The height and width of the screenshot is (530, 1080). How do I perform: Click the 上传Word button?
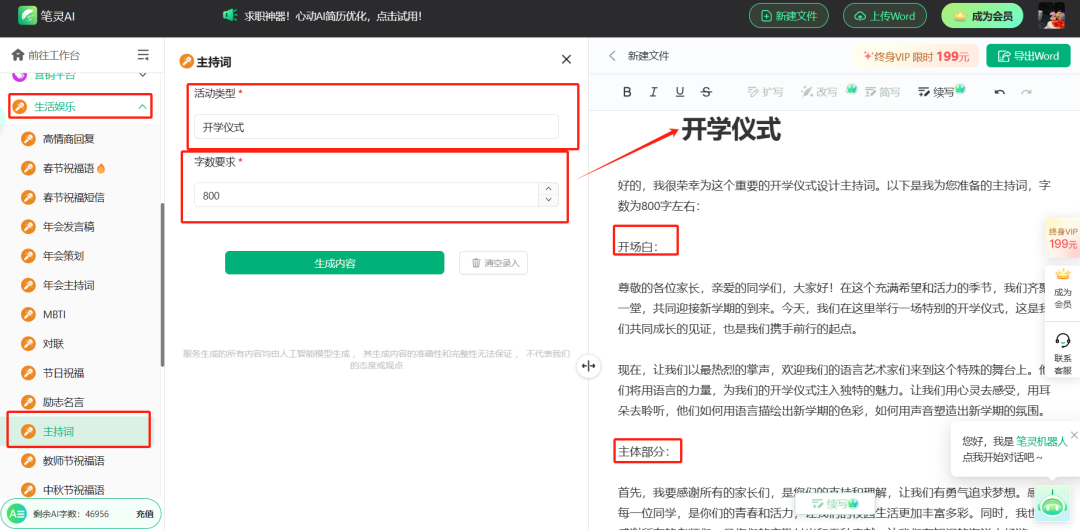pos(883,16)
